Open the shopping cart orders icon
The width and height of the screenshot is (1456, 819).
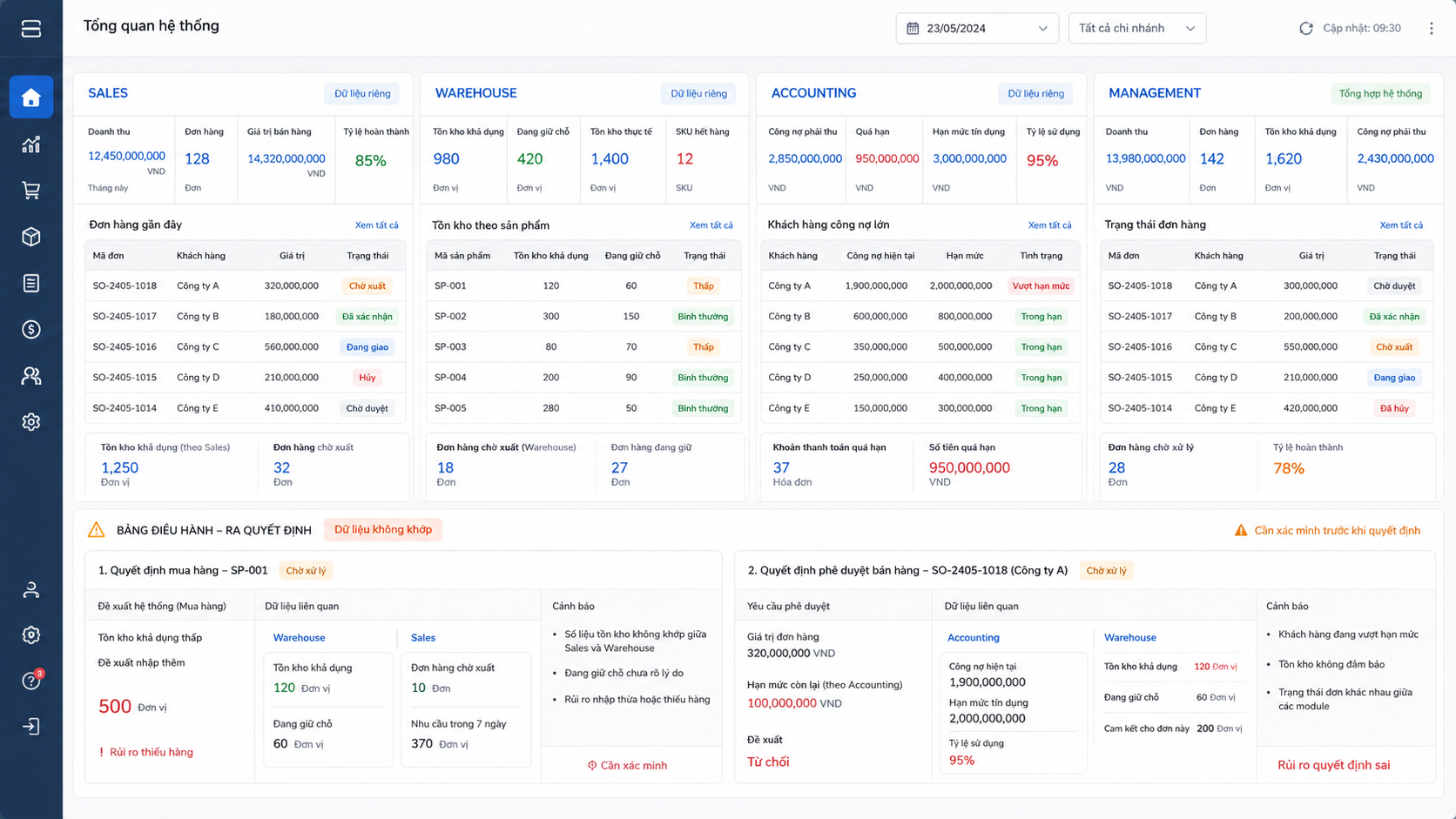point(31,191)
